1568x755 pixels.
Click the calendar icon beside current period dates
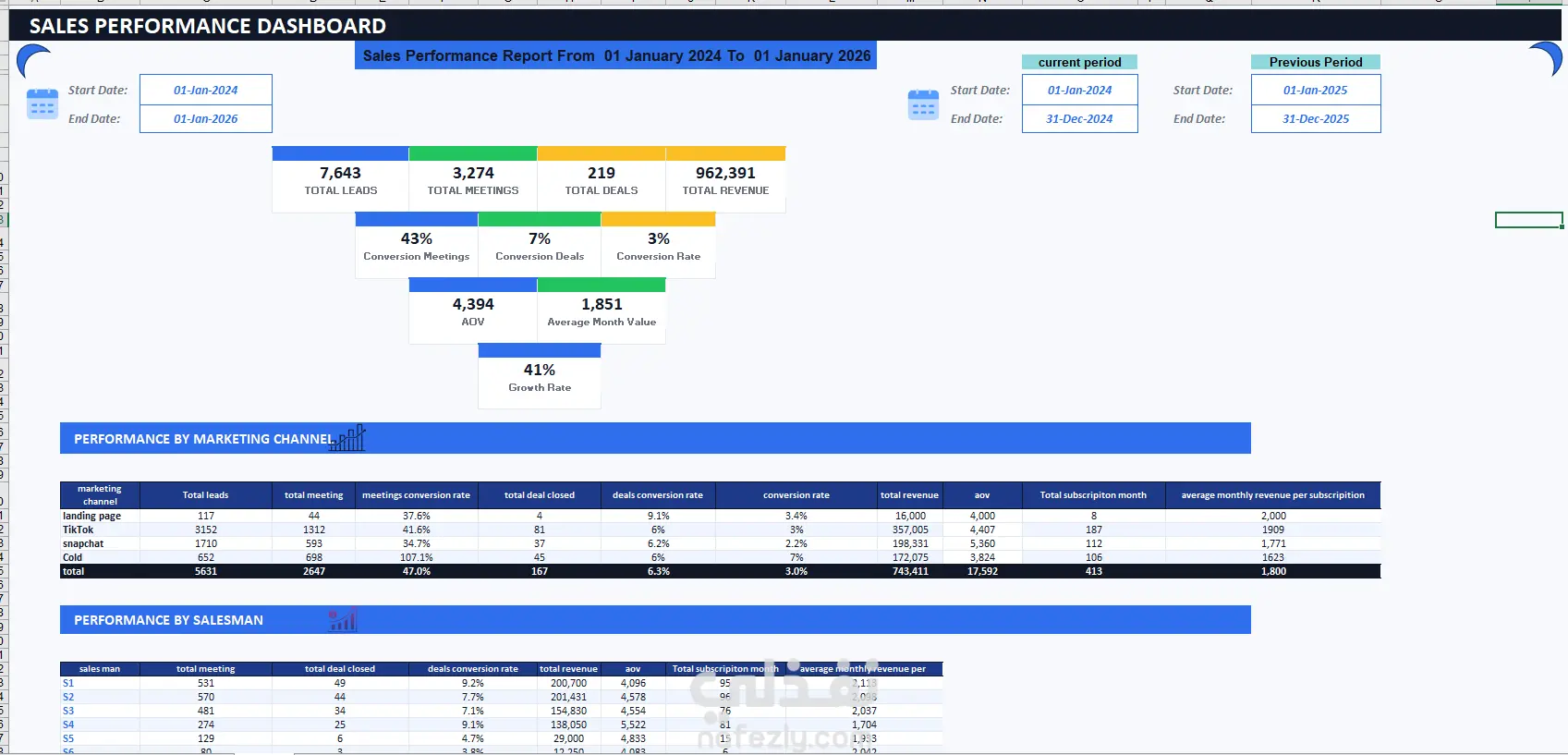click(x=923, y=104)
